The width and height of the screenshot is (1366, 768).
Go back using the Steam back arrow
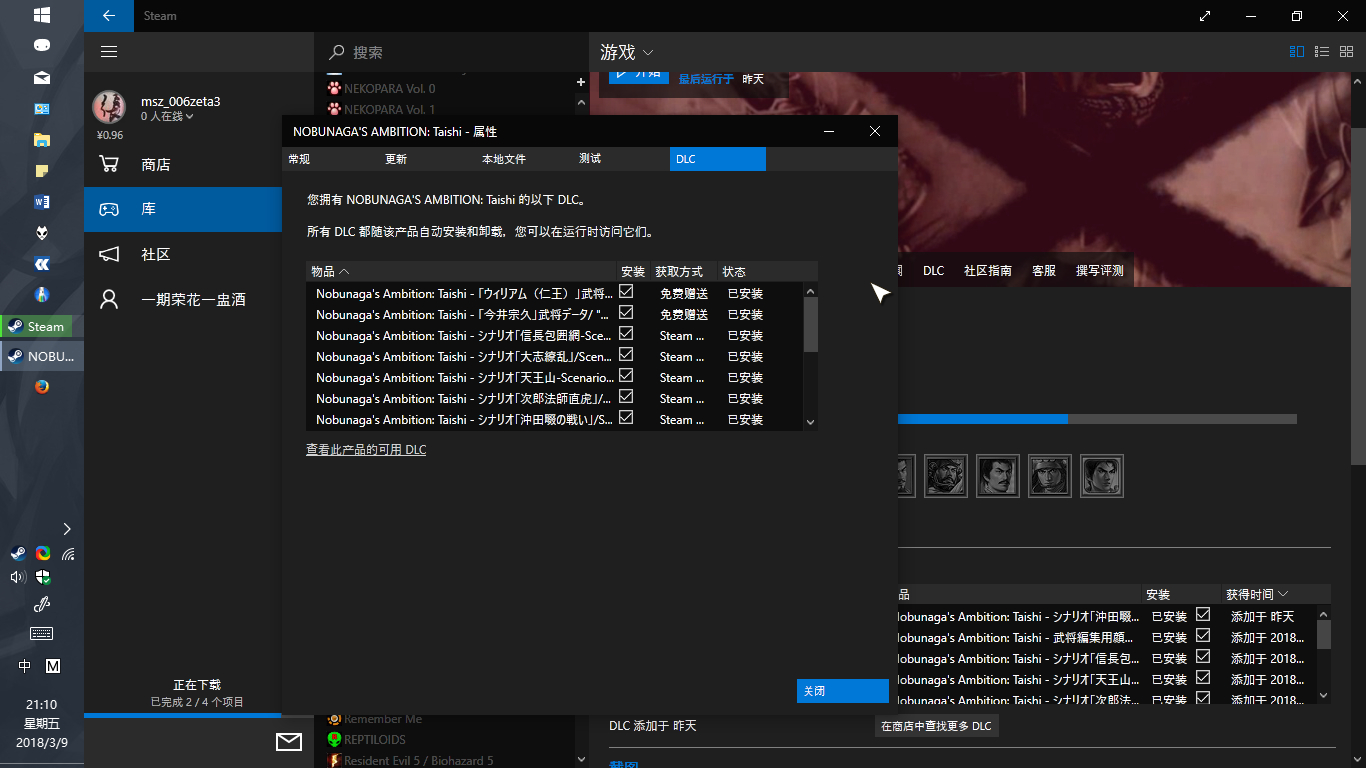(x=109, y=16)
